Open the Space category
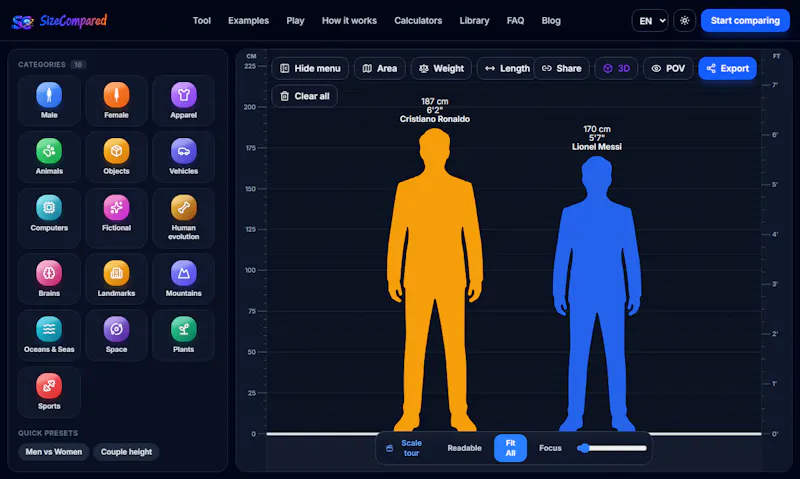 click(116, 335)
